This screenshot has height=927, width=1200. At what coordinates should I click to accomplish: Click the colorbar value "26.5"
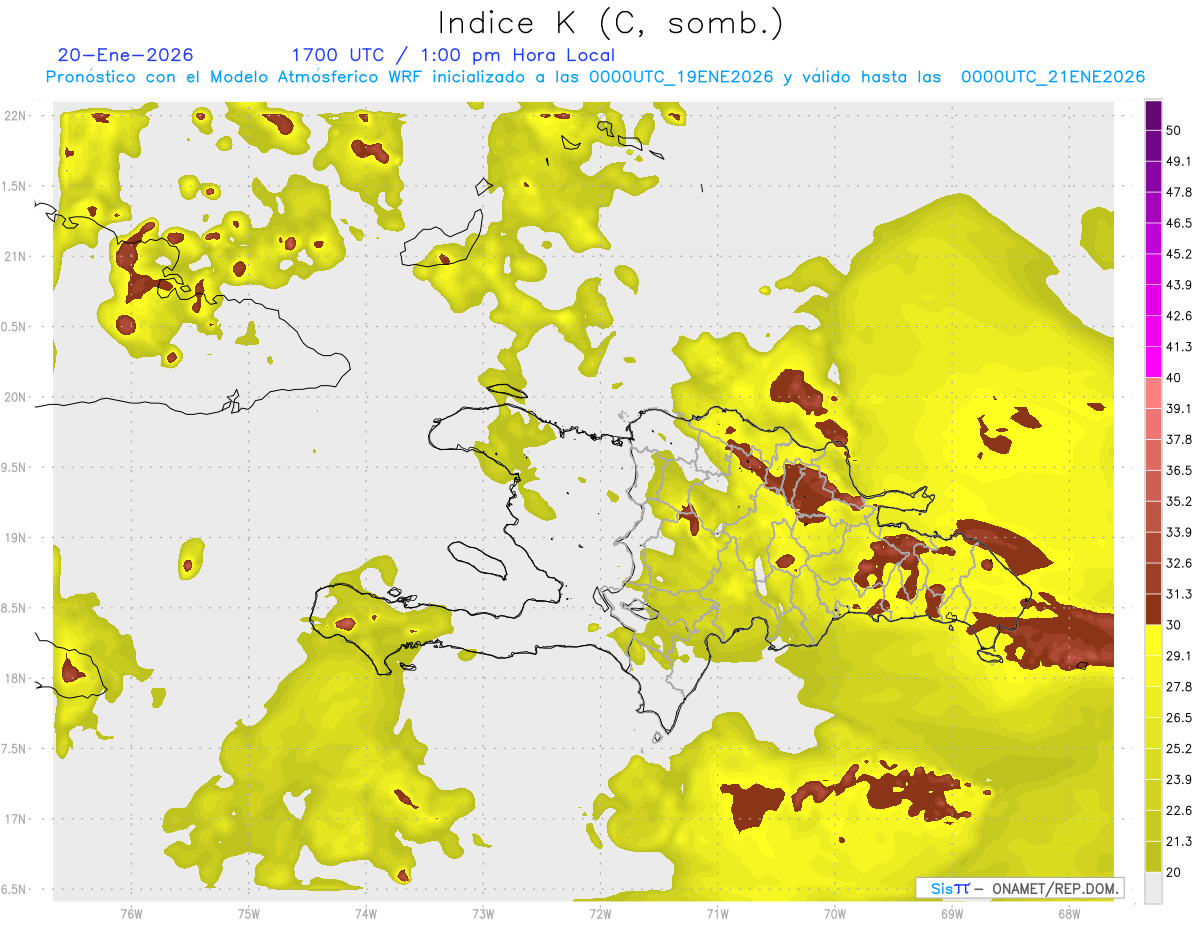pyautogui.click(x=1179, y=718)
